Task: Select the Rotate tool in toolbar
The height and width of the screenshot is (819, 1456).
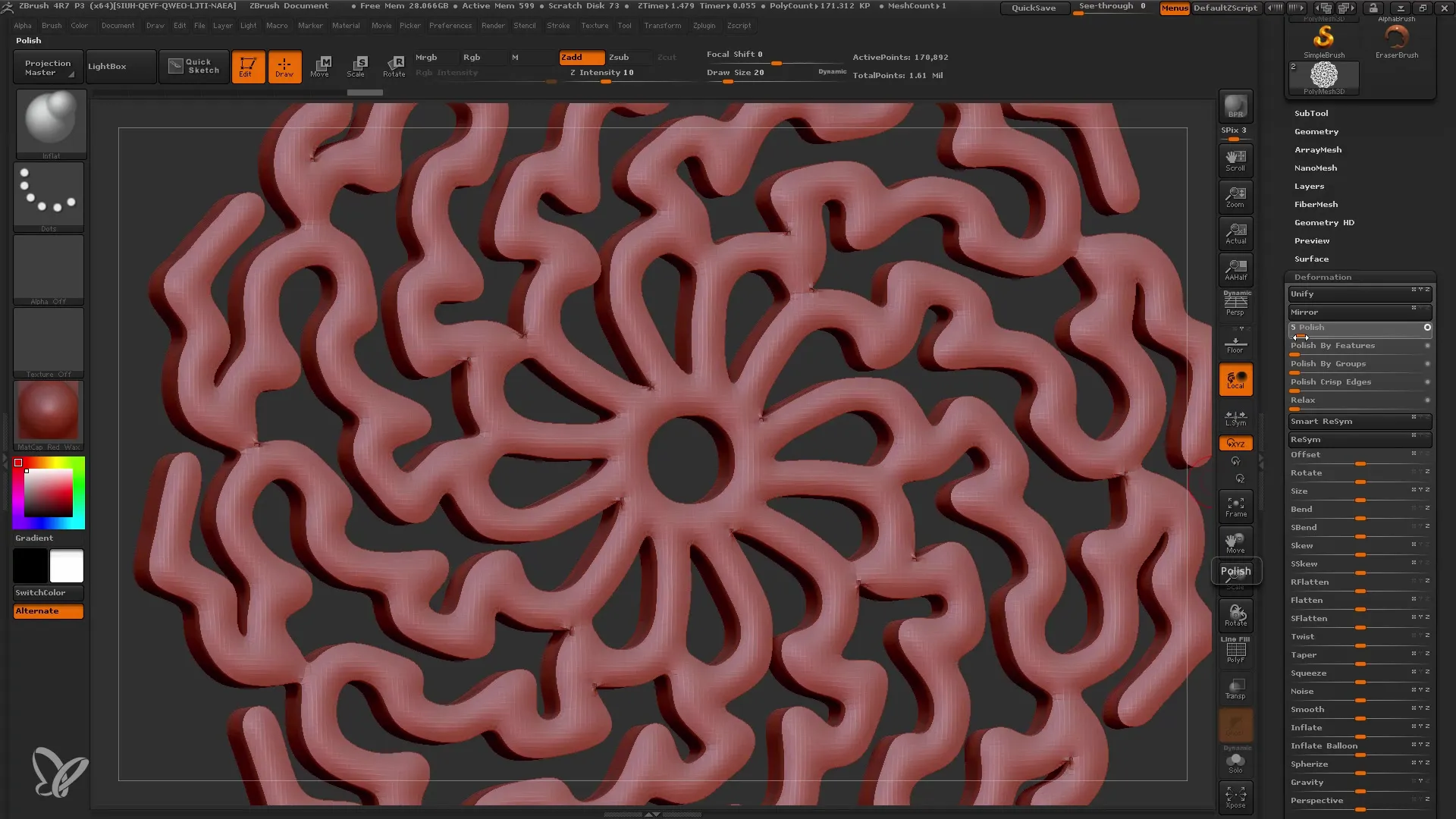Action: tap(394, 65)
